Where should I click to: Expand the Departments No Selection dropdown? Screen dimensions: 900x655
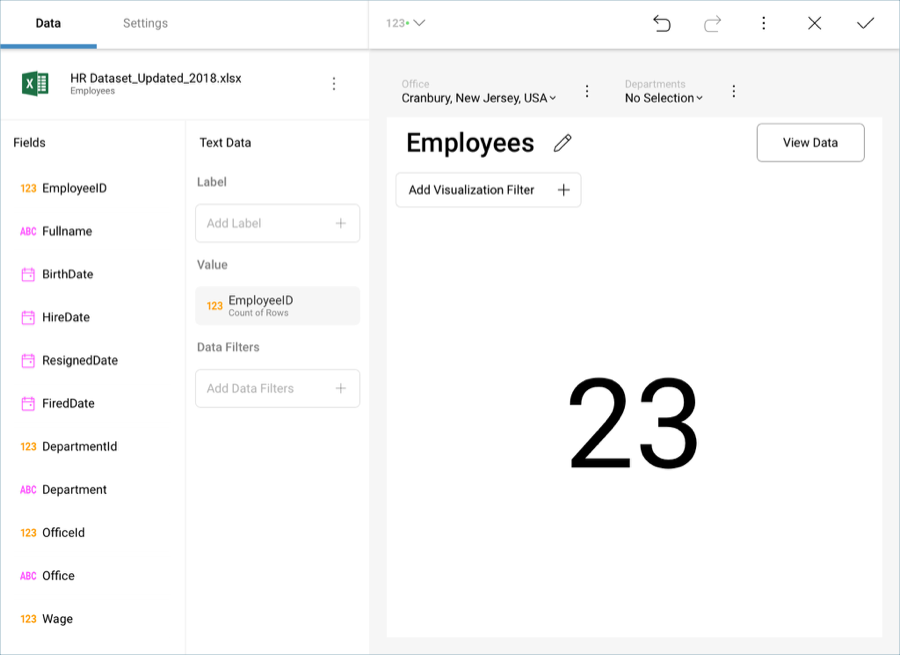(664, 98)
